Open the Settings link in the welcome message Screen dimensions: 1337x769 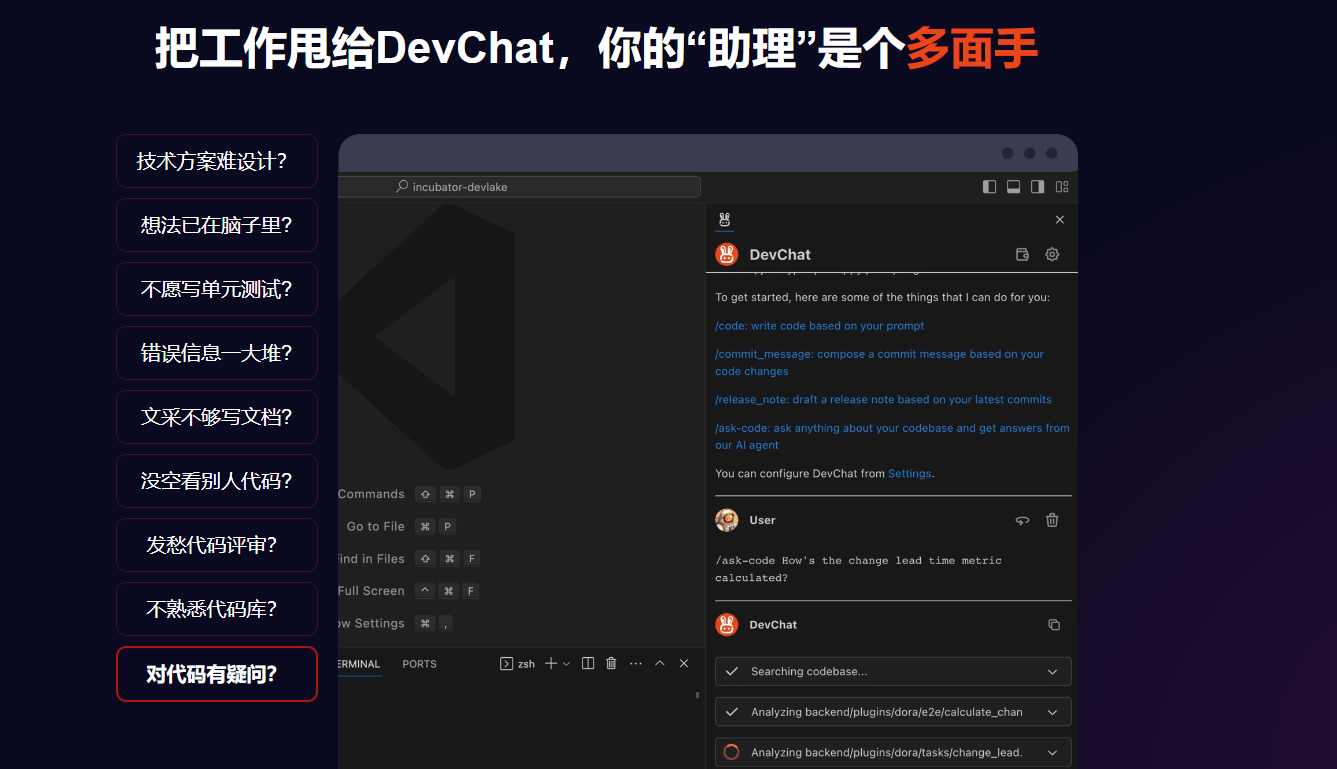coord(909,473)
